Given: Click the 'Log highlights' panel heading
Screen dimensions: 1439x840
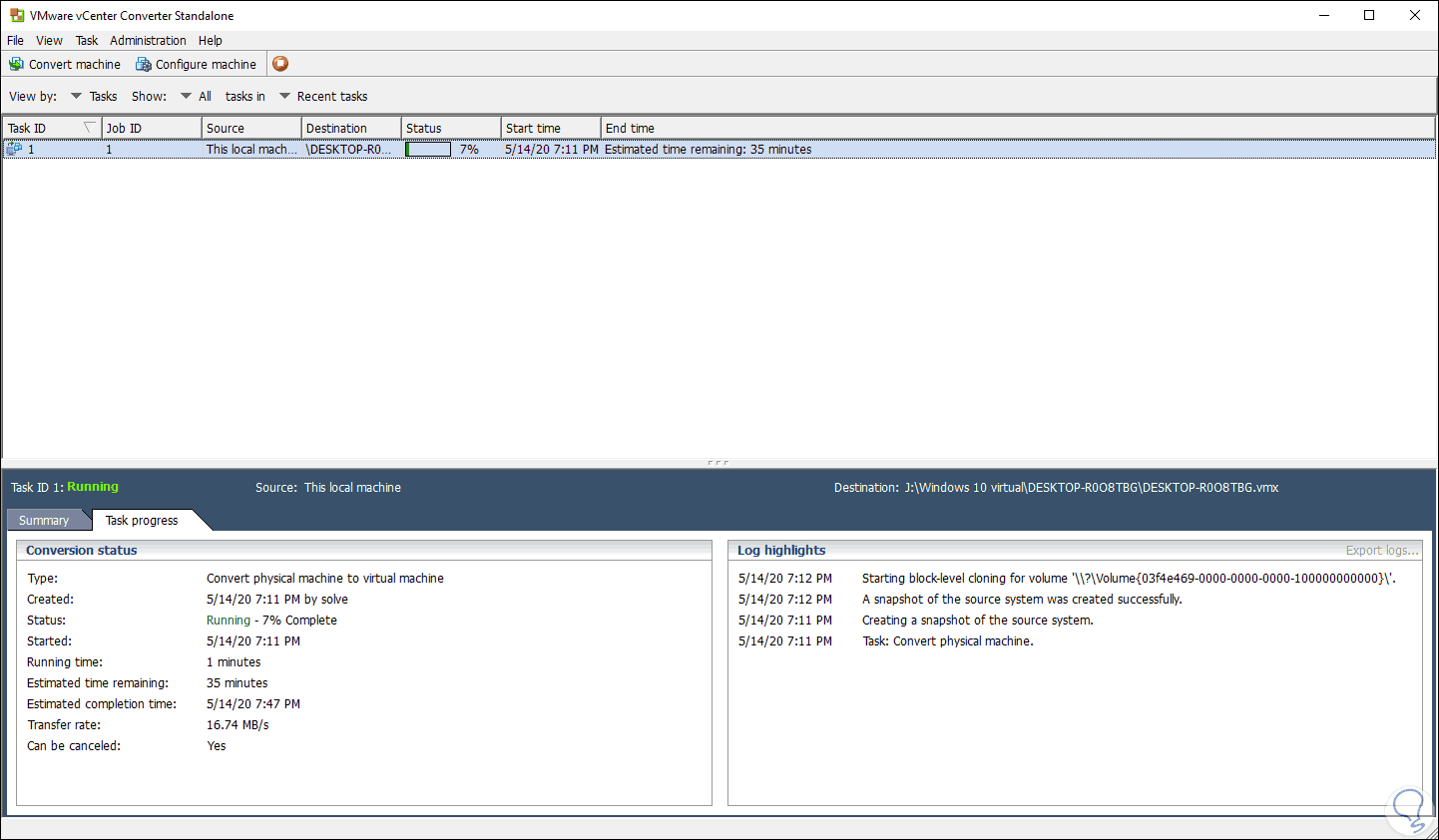Looking at the screenshot, I should (781, 551).
